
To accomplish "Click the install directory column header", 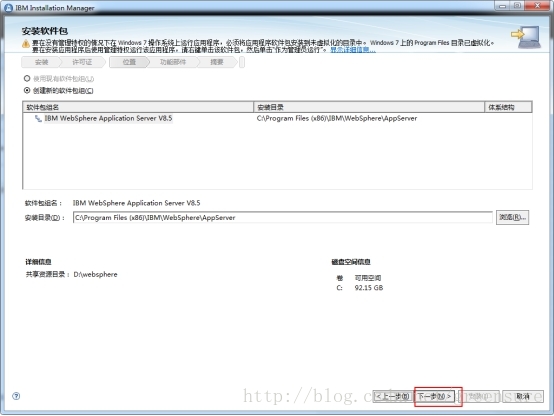I will (369, 107).
